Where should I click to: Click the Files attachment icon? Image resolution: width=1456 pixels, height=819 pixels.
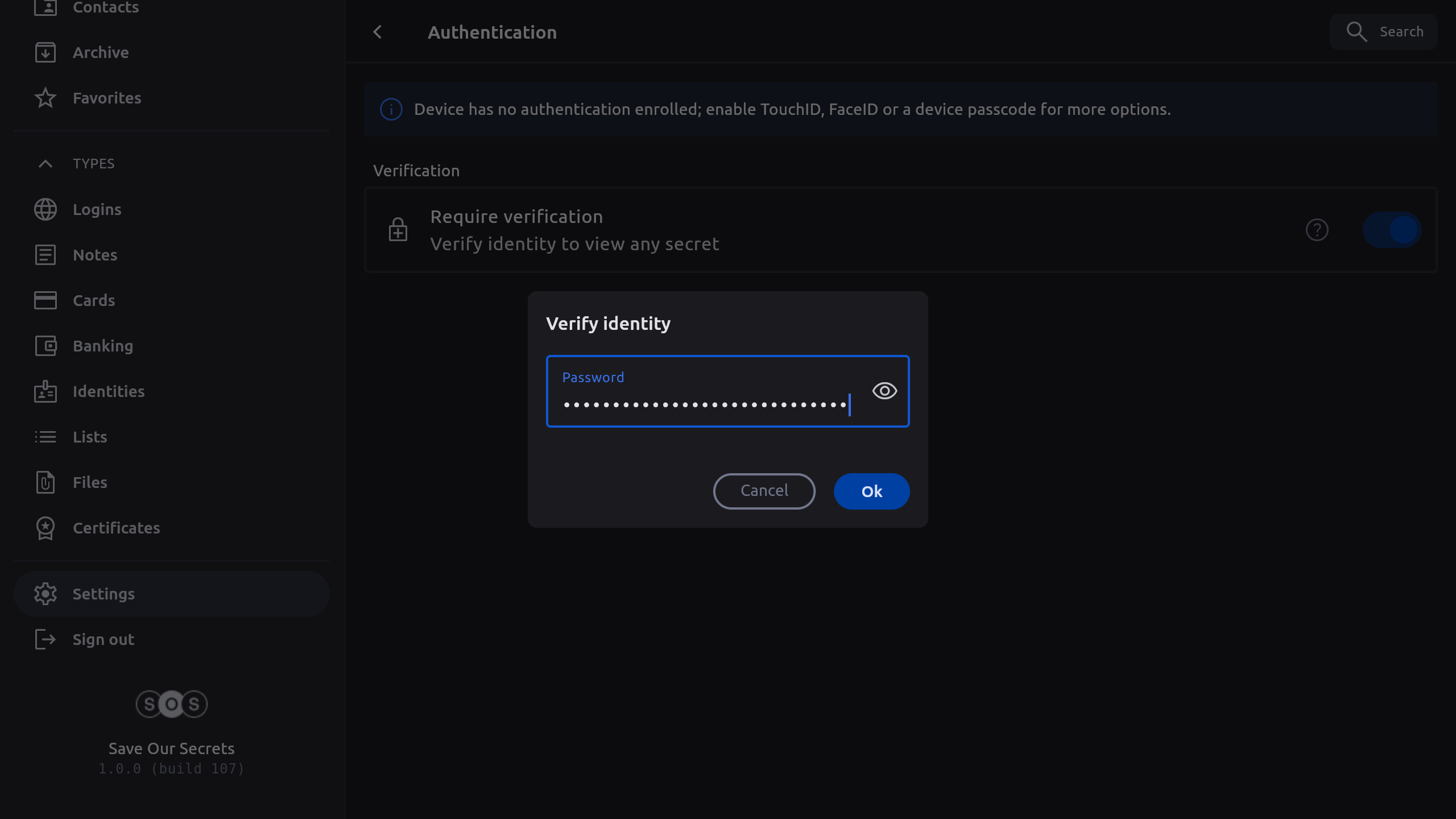tap(45, 482)
